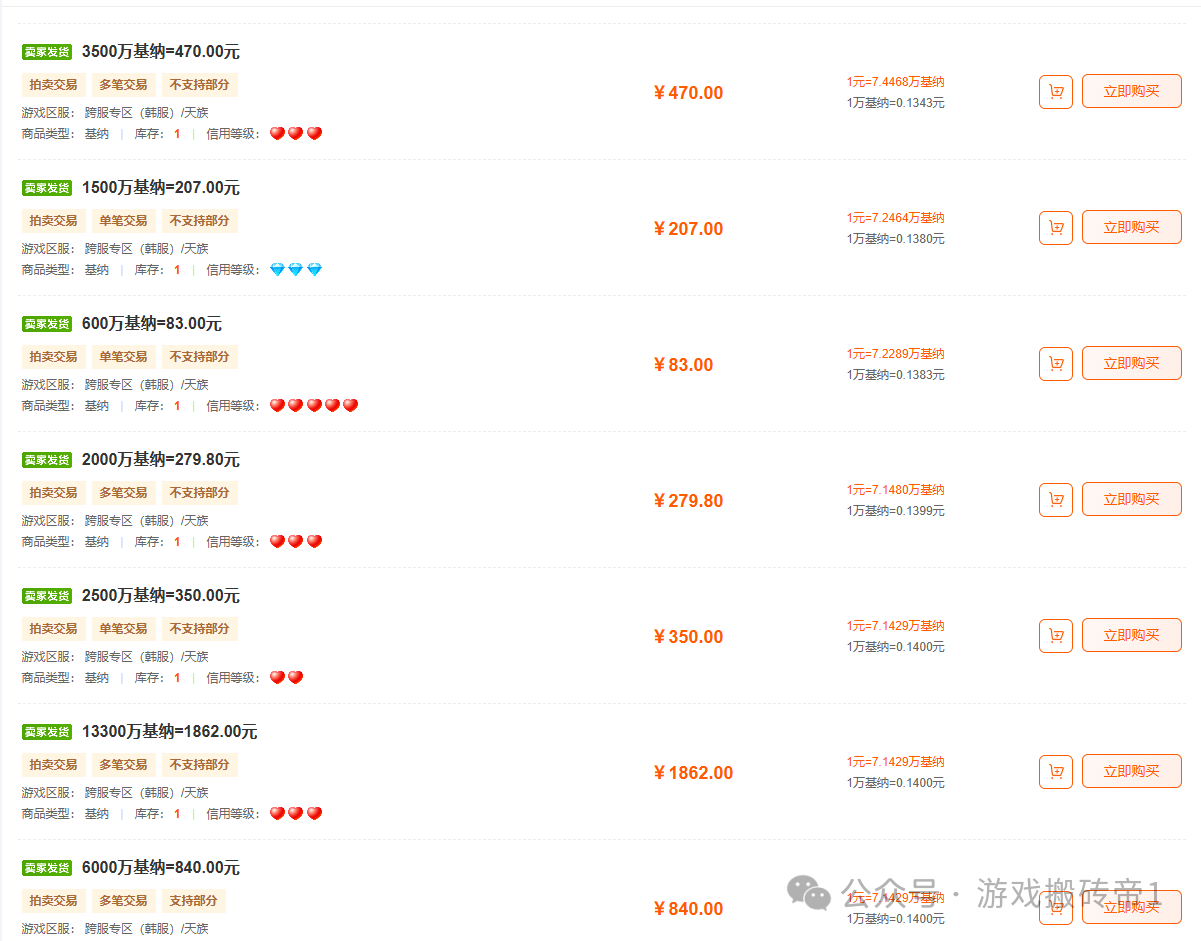The height and width of the screenshot is (941, 1201).
Task: Buy the ¥470.00 listing now
Action: [1131, 91]
